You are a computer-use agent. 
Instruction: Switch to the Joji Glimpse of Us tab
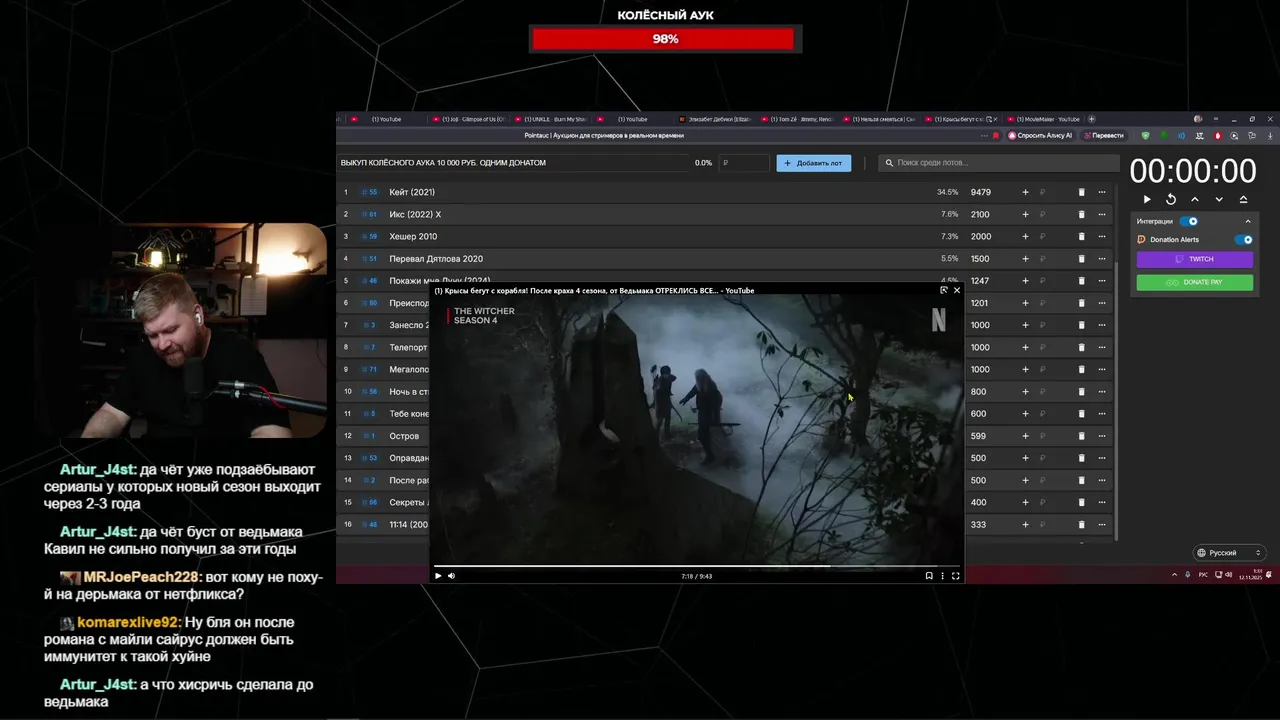coord(468,119)
